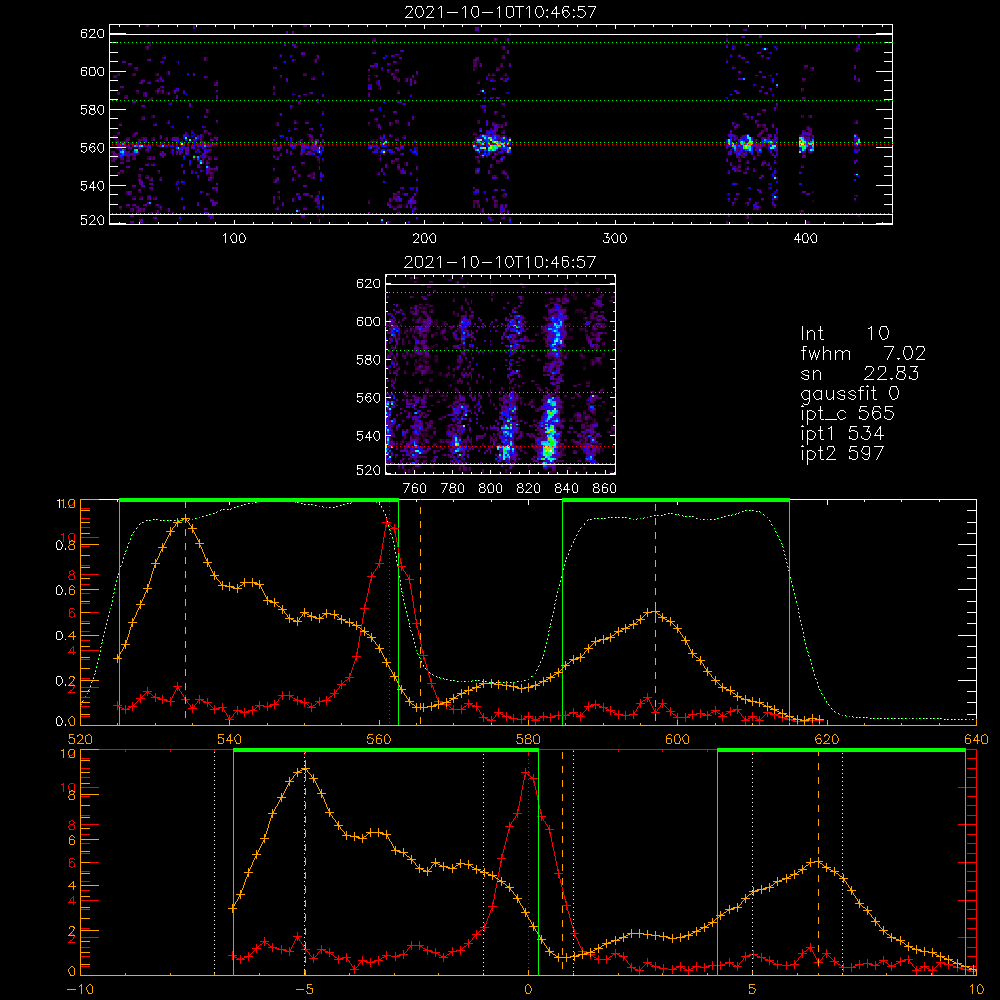Image resolution: width=1000 pixels, height=1000 pixels.
Task: Click the 400 x-axis label of the top plot
Action: 805,239
